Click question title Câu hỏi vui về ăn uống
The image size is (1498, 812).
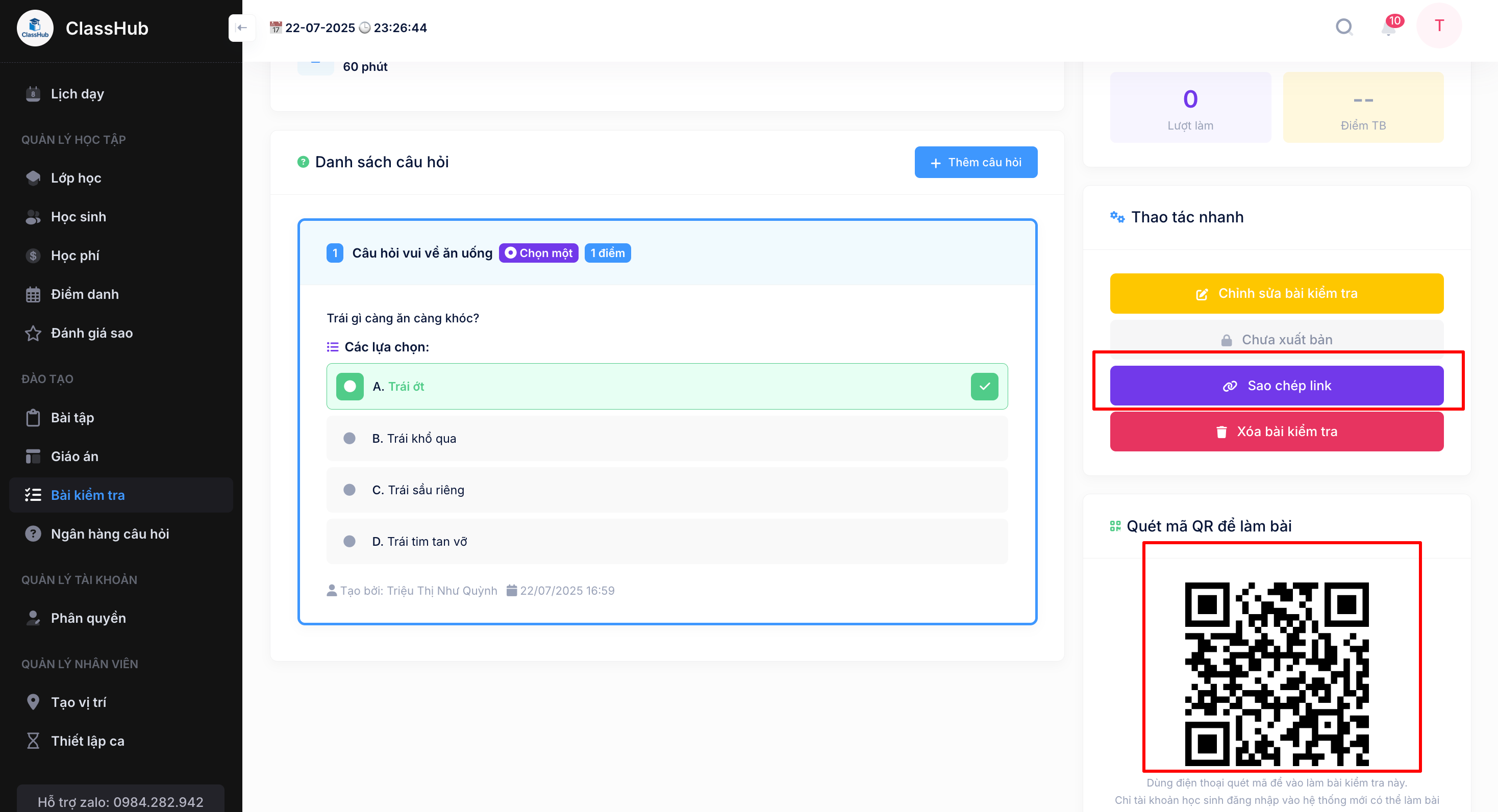coord(421,253)
